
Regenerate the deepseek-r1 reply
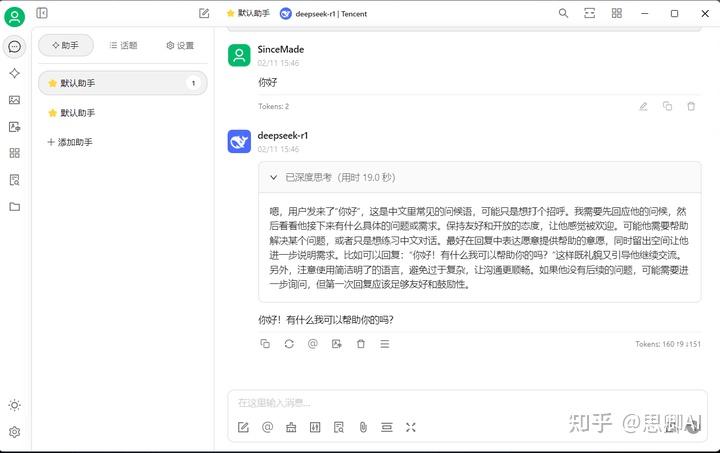[x=289, y=344]
